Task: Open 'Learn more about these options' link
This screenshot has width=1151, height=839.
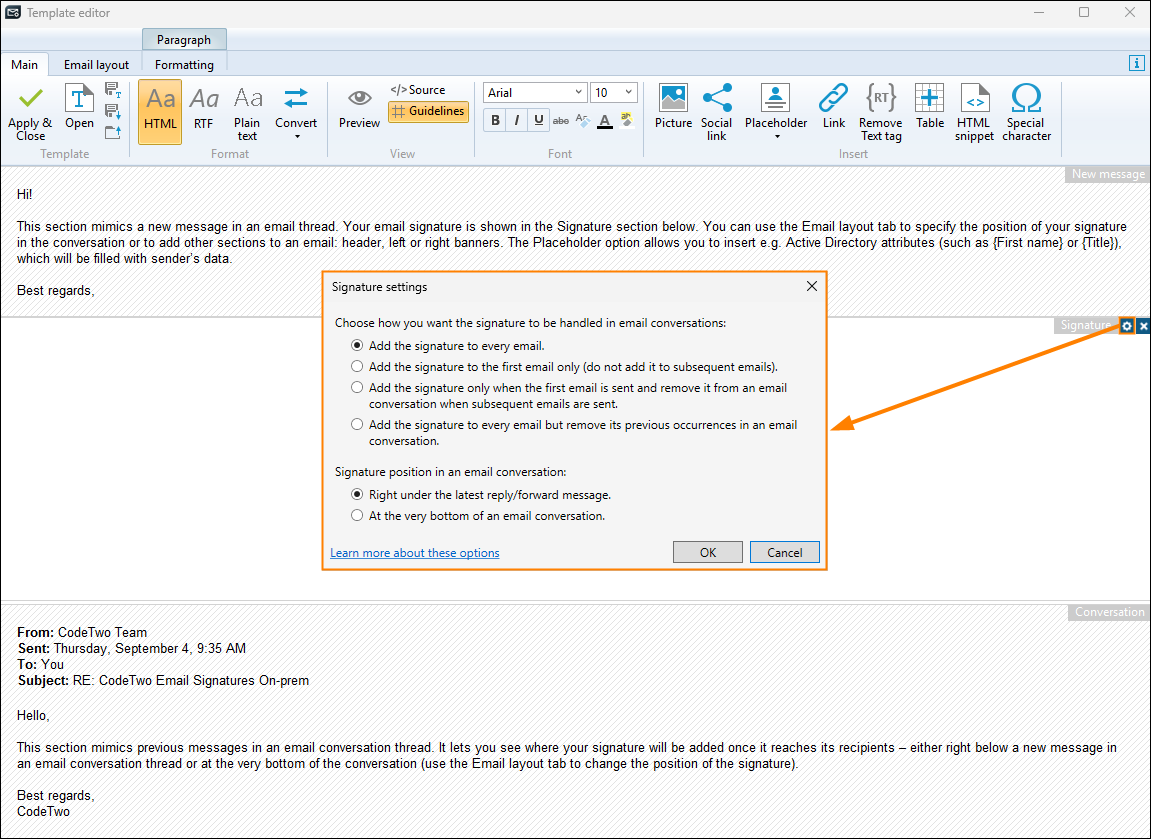Action: pos(414,552)
